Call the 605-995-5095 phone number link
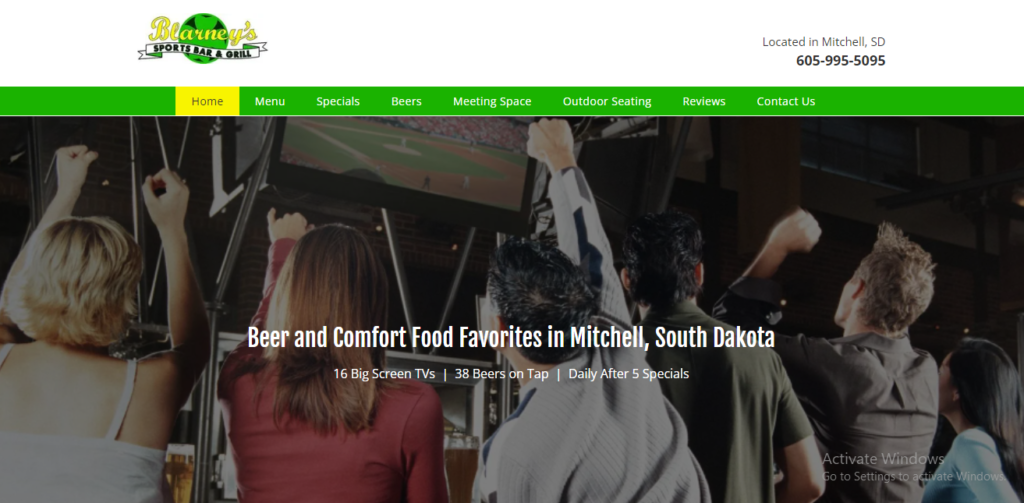This screenshot has height=503, width=1024. coord(840,61)
